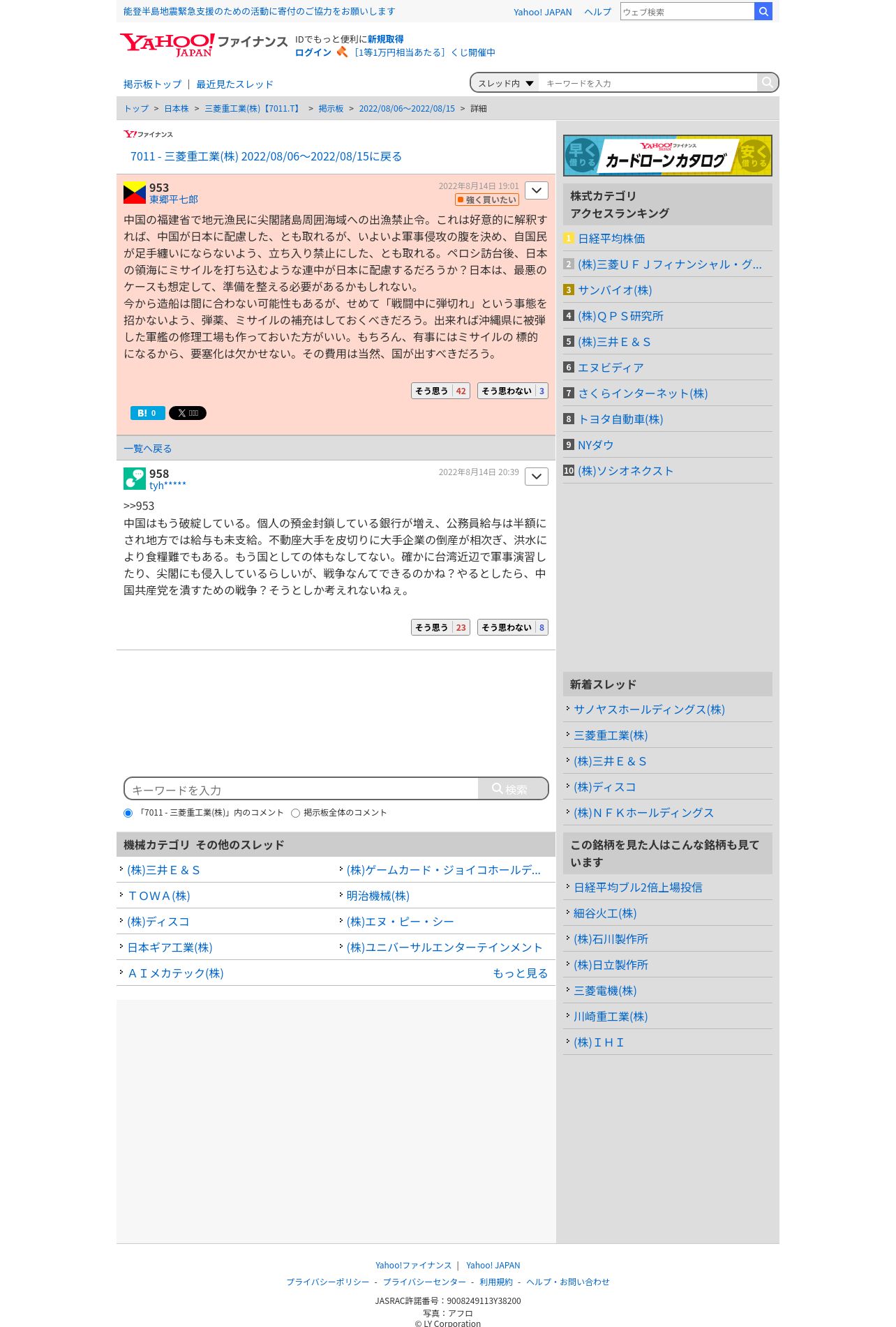Screen dimensions: 896x1327
Task: Vote そう思わない on post 958
Action: [x=513, y=627]
